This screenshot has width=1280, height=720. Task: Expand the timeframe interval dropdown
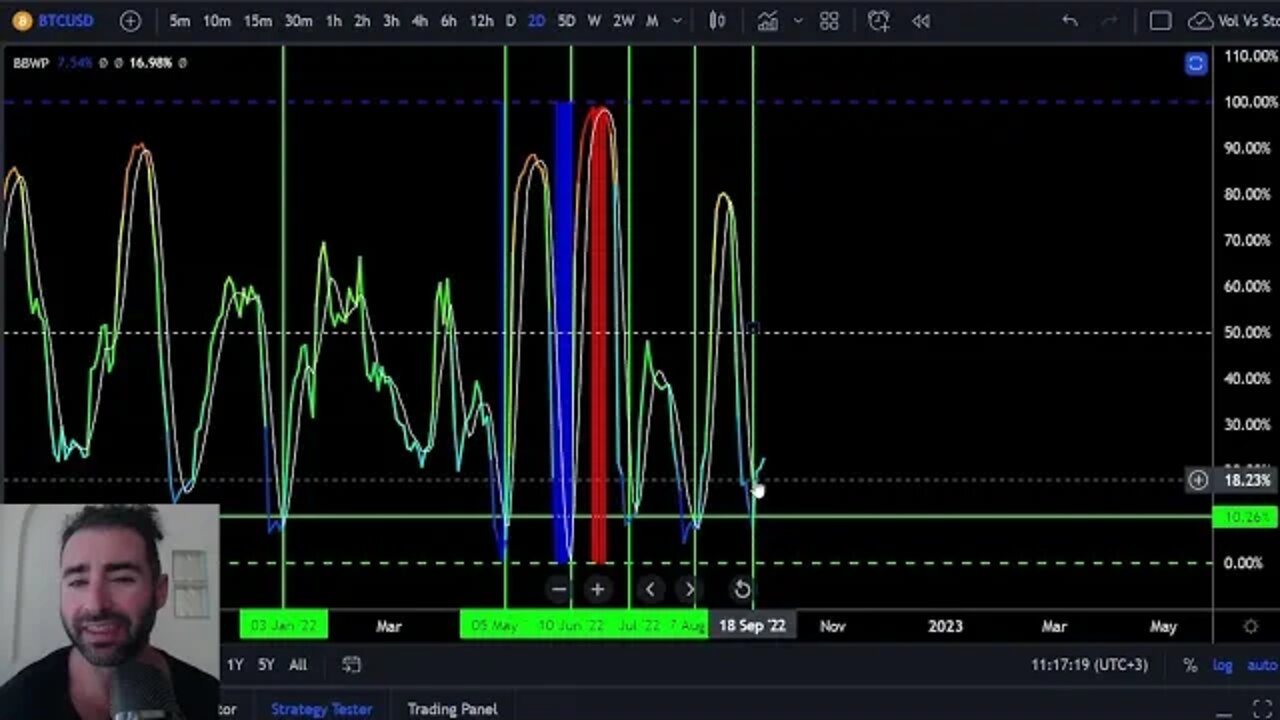[677, 20]
